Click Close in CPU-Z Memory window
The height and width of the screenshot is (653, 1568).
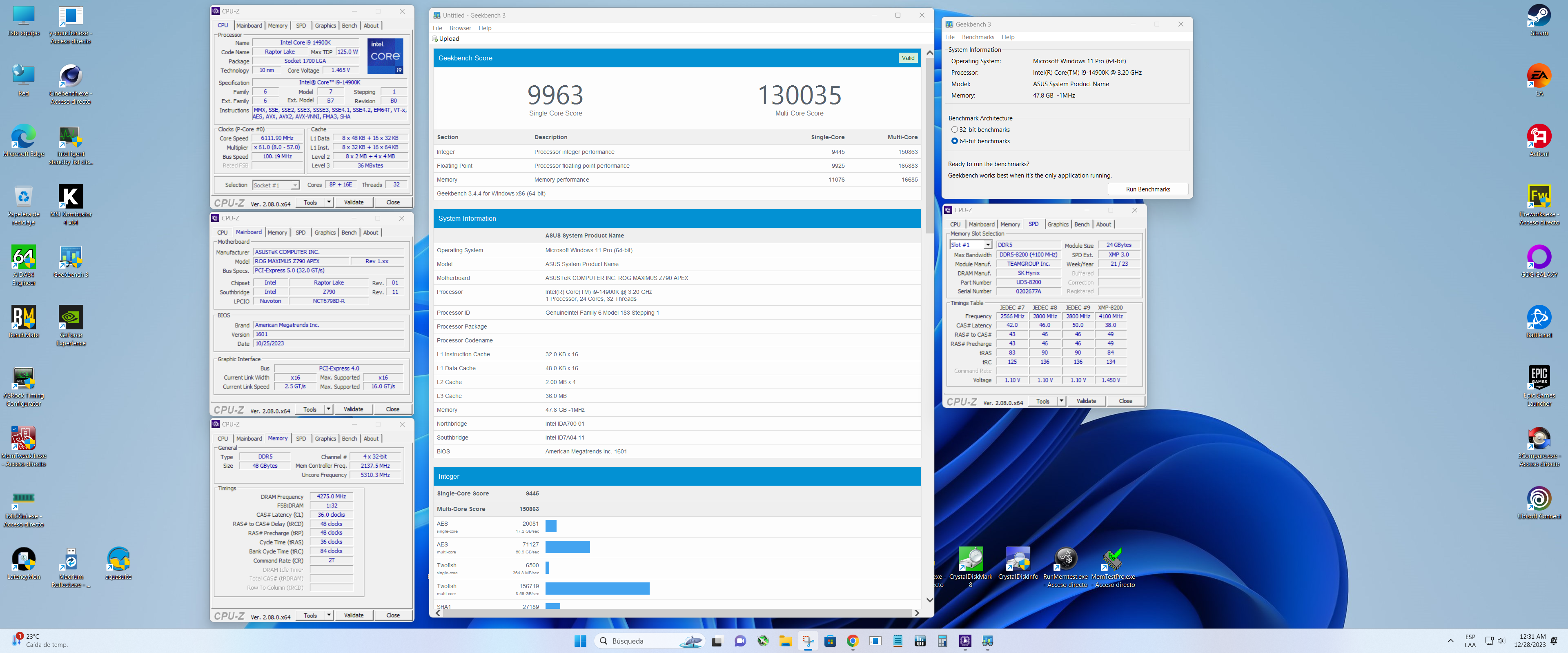pyautogui.click(x=393, y=615)
